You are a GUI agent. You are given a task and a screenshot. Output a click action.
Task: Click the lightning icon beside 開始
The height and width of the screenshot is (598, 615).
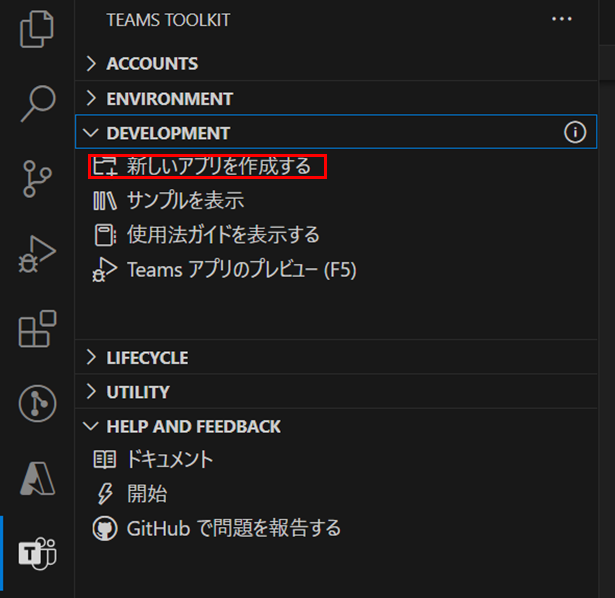point(105,494)
